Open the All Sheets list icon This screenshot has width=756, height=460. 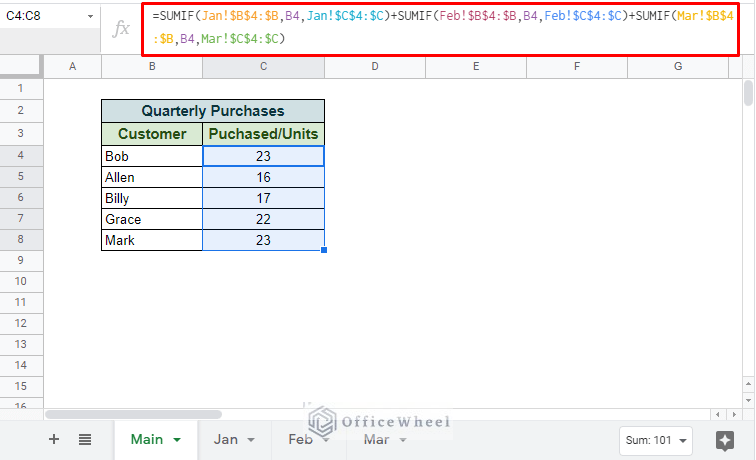click(x=85, y=439)
